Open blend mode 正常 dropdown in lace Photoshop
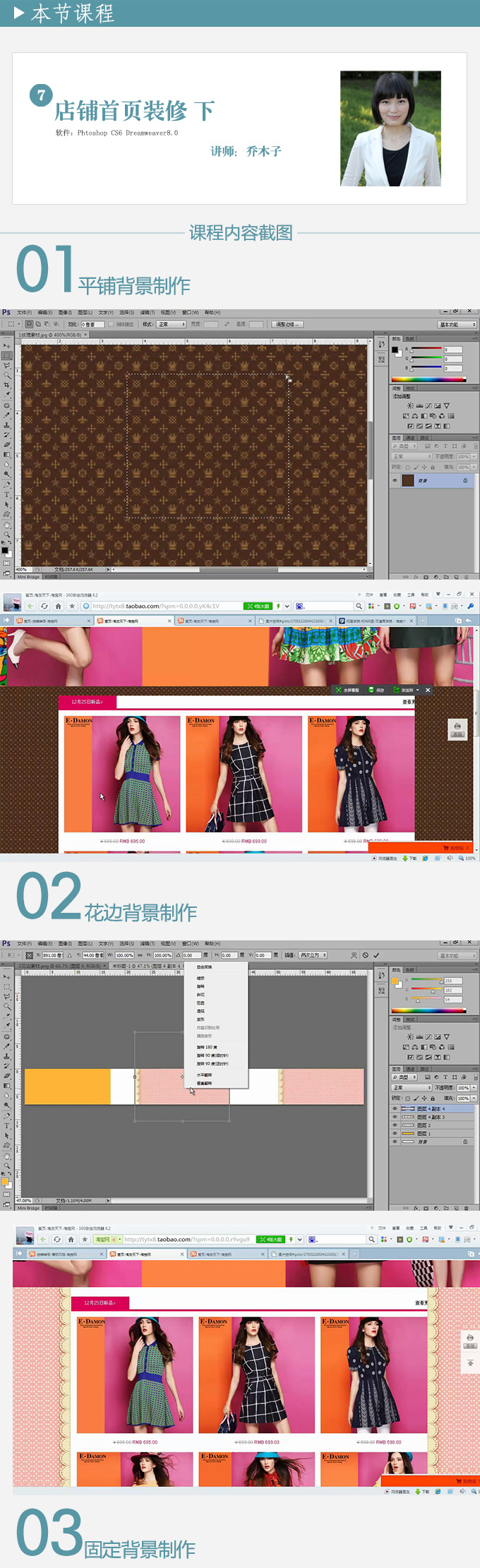The height and width of the screenshot is (1568, 480). click(x=412, y=1087)
